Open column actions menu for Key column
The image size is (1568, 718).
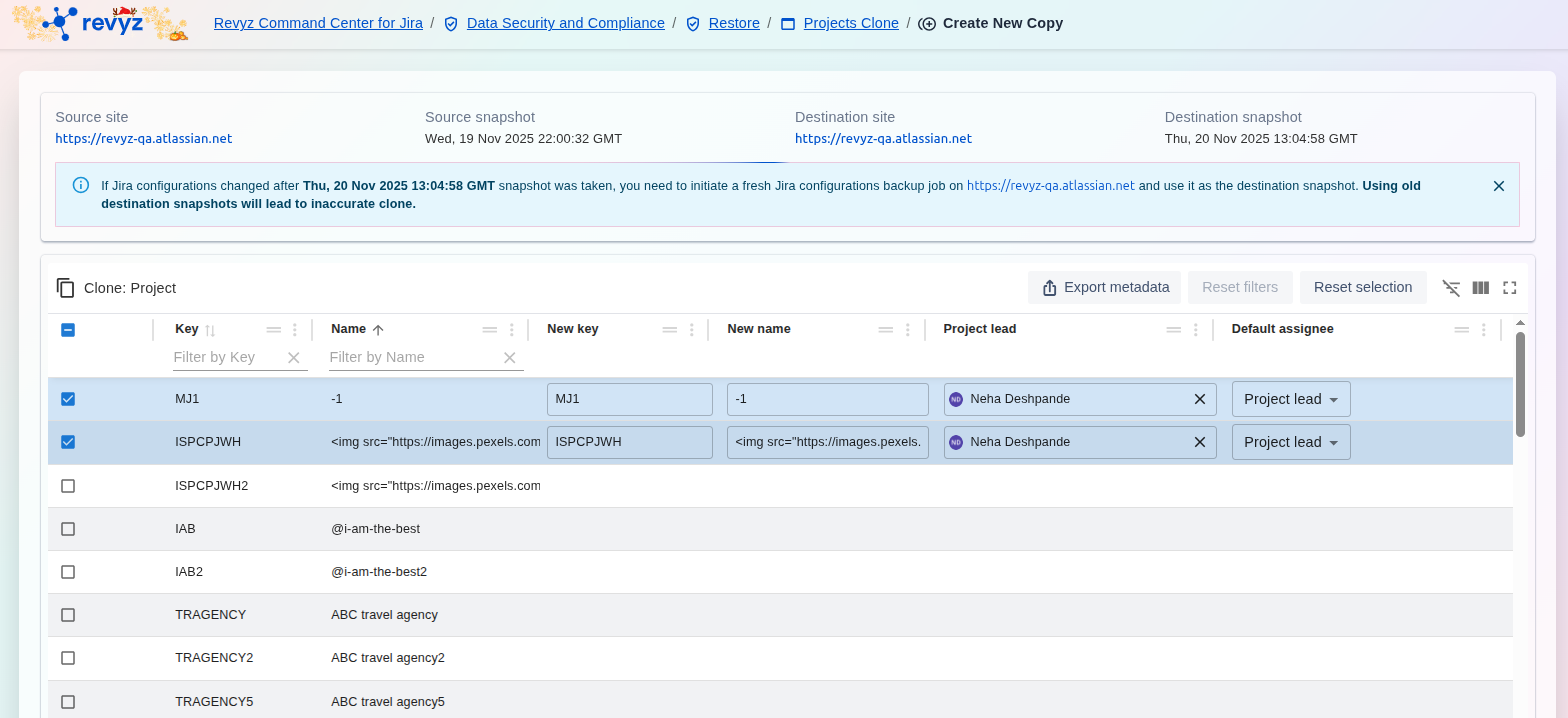[295, 330]
